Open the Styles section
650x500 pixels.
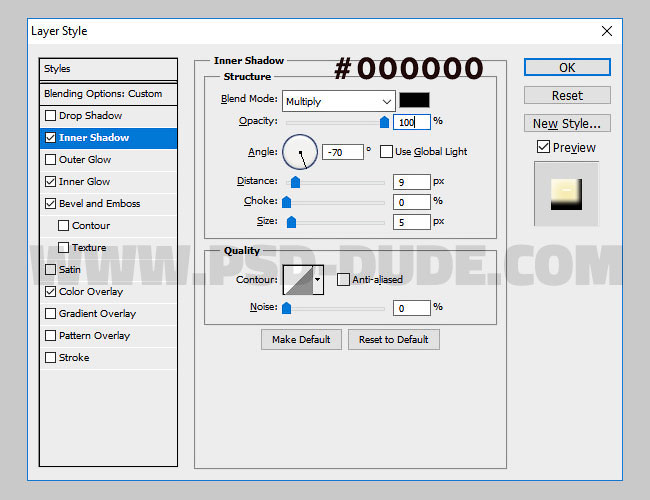(108, 69)
